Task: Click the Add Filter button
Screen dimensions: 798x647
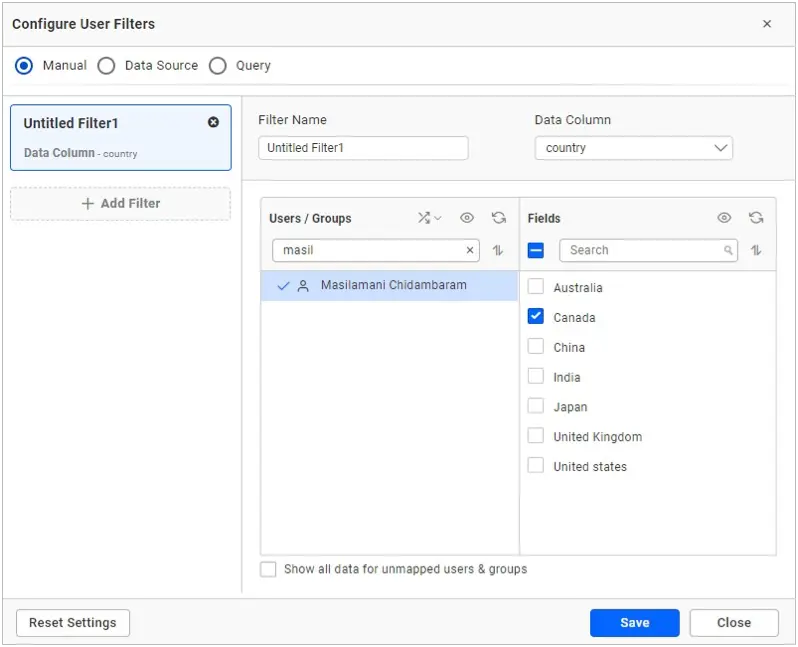Action: 121,204
